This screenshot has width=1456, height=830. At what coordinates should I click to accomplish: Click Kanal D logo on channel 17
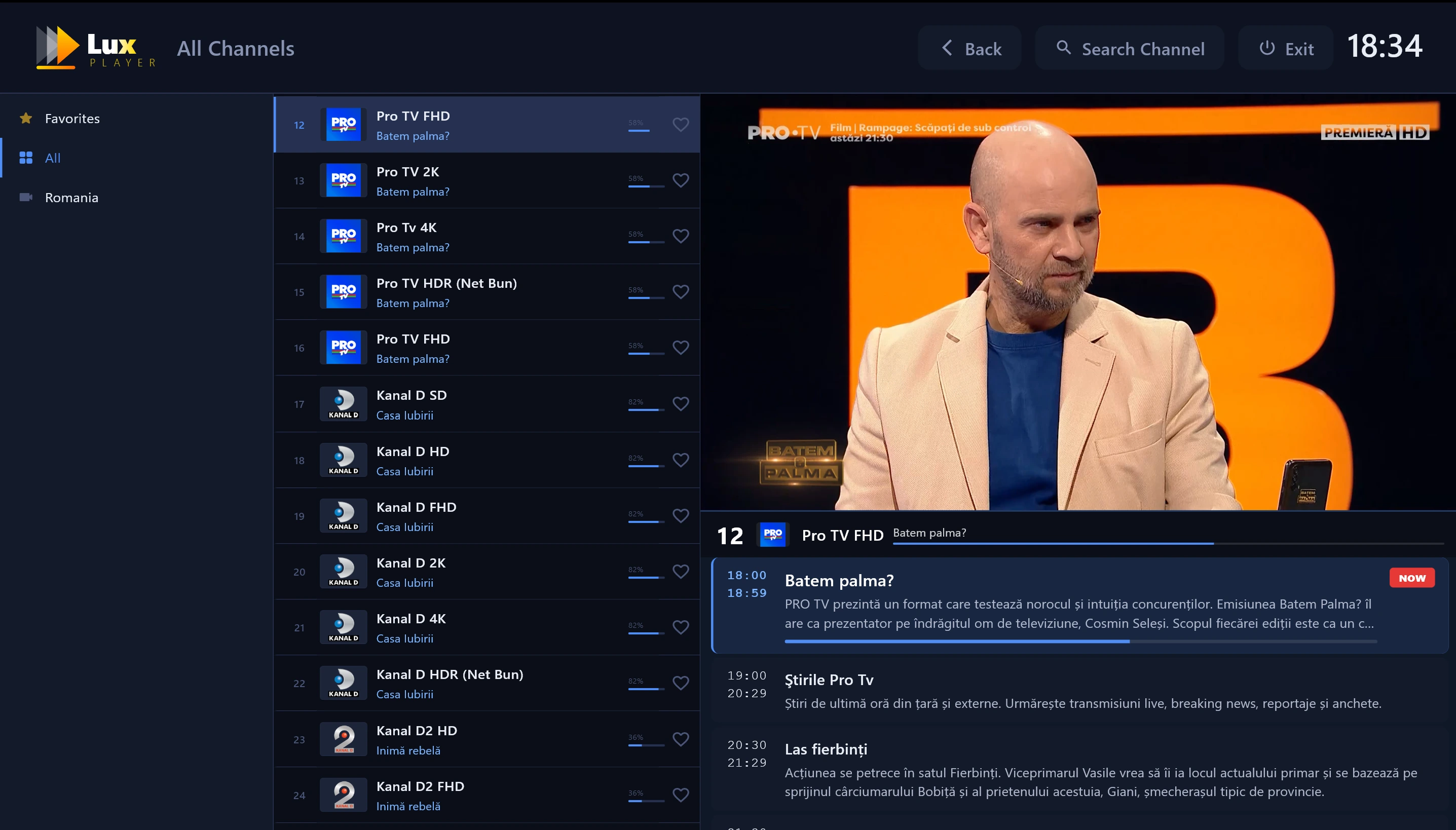click(343, 403)
